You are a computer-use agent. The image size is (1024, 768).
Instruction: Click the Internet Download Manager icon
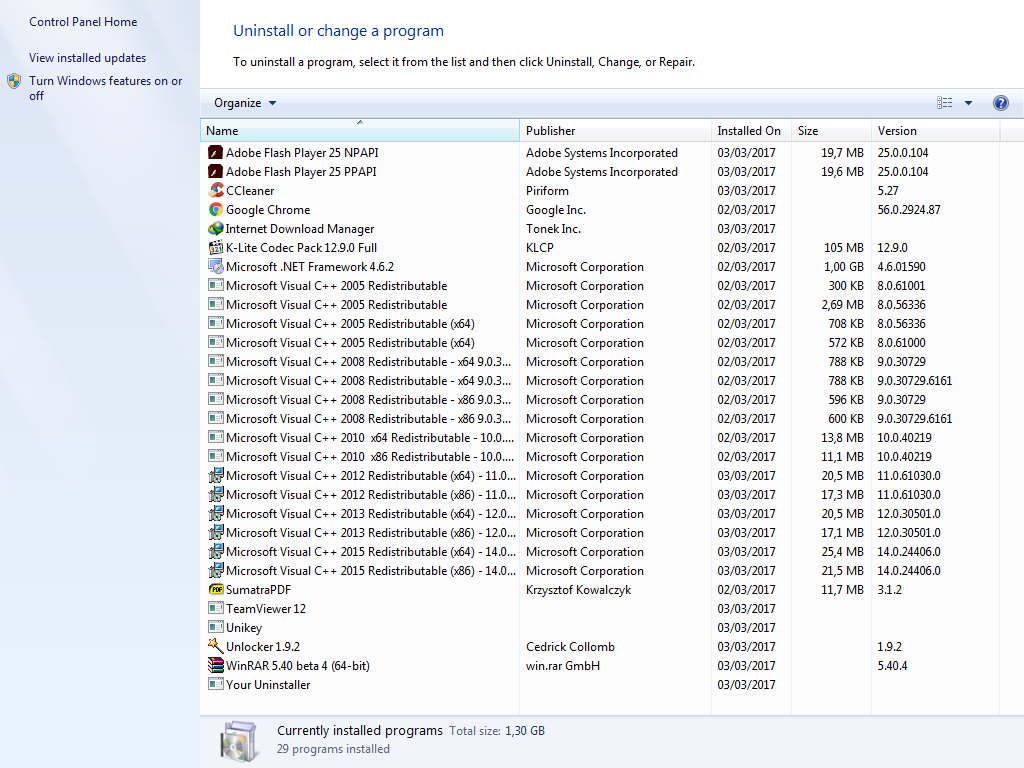click(216, 229)
